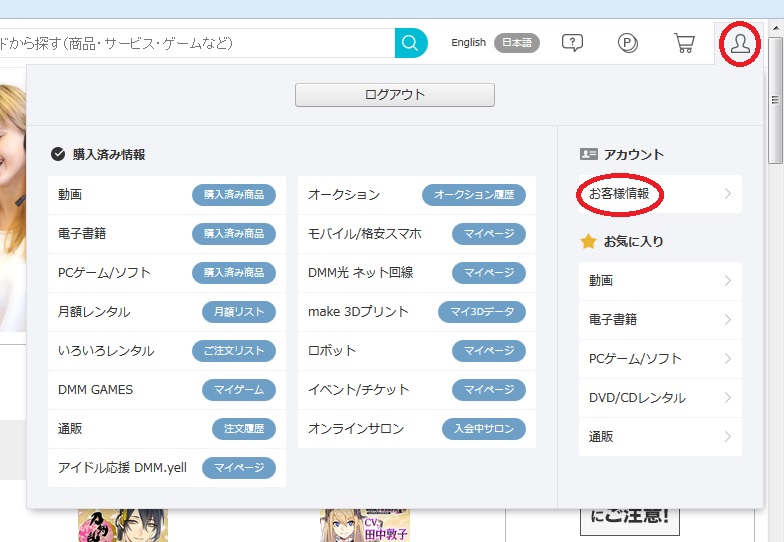The height and width of the screenshot is (542, 784).
Task: Click the 電子書籍 label in purchased info
Action: click(x=82, y=234)
